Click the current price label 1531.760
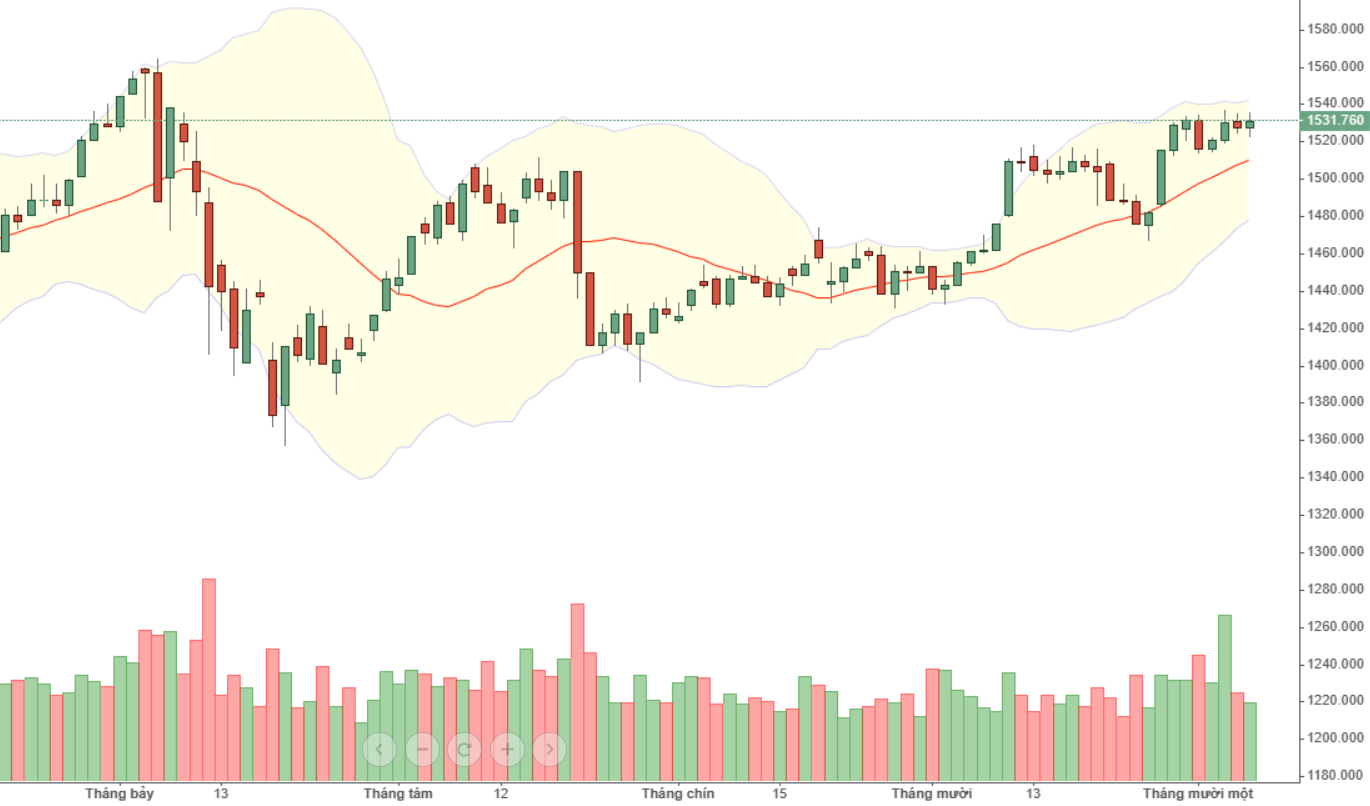The image size is (1370, 806). (1333, 120)
